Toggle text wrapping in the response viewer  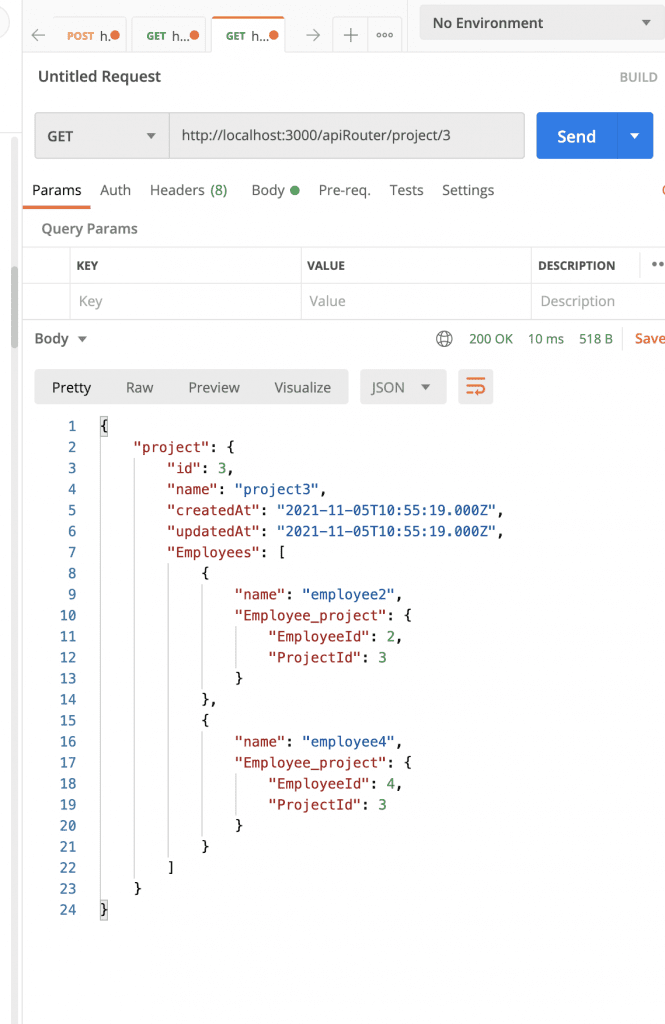475,386
